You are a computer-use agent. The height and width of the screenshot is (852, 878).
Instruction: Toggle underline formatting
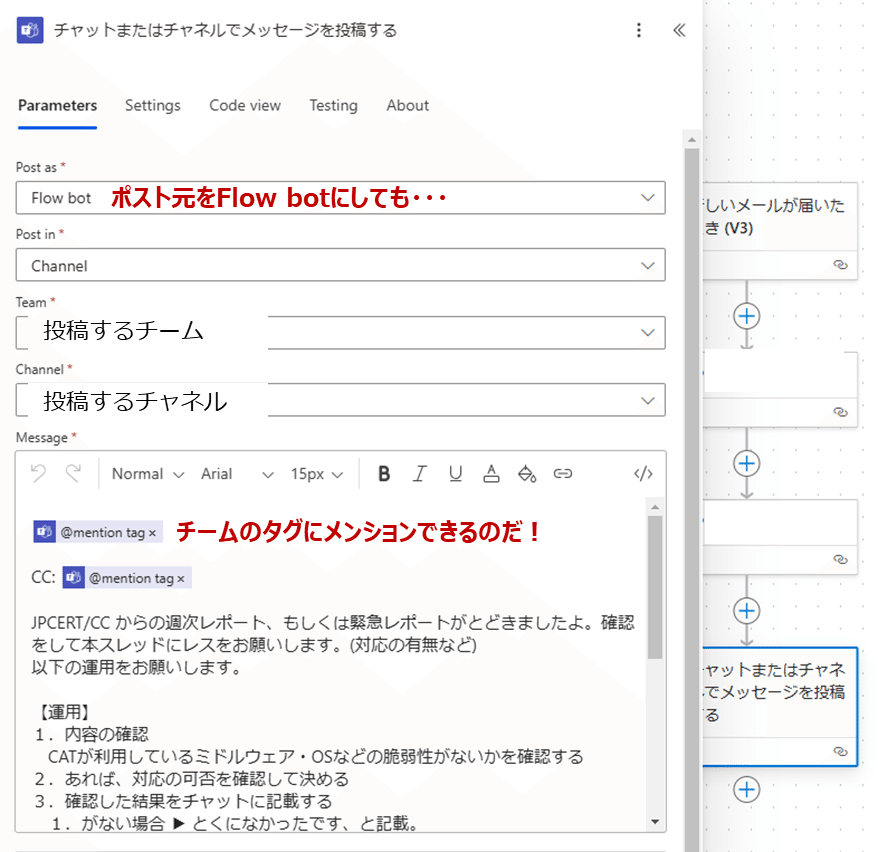[455, 474]
